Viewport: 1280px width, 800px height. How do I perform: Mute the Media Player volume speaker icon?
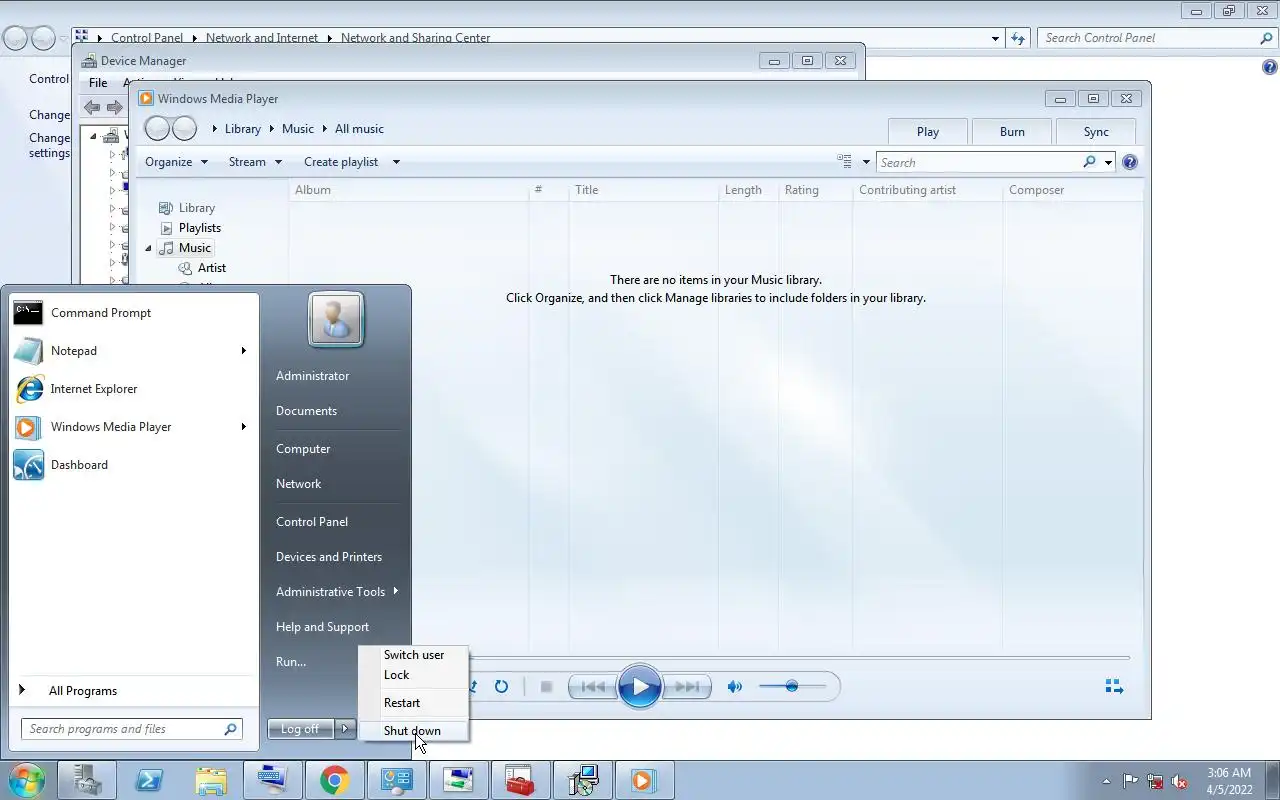(735, 687)
